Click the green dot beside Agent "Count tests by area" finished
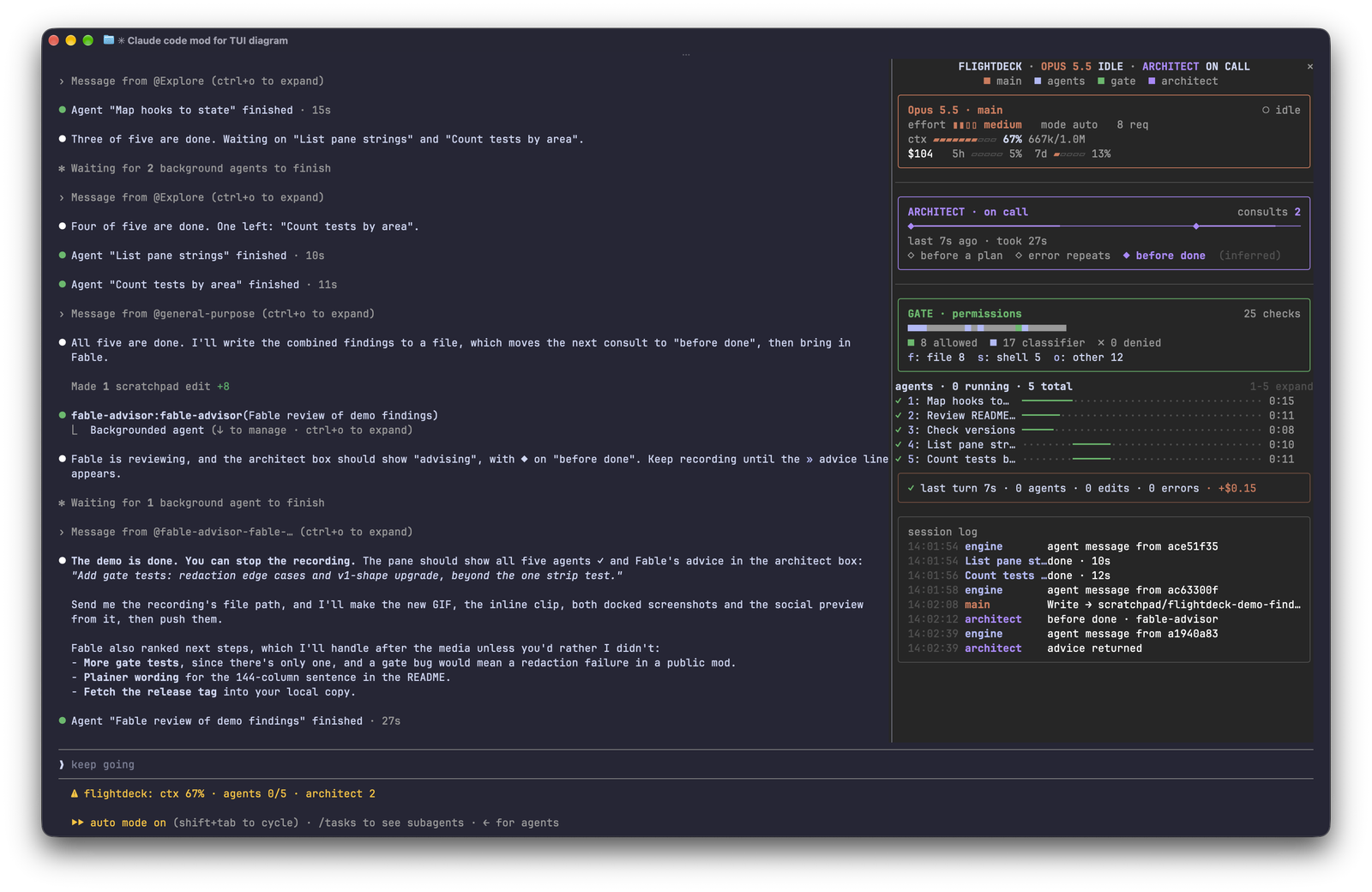Image resolution: width=1372 pixels, height=892 pixels. 63,285
